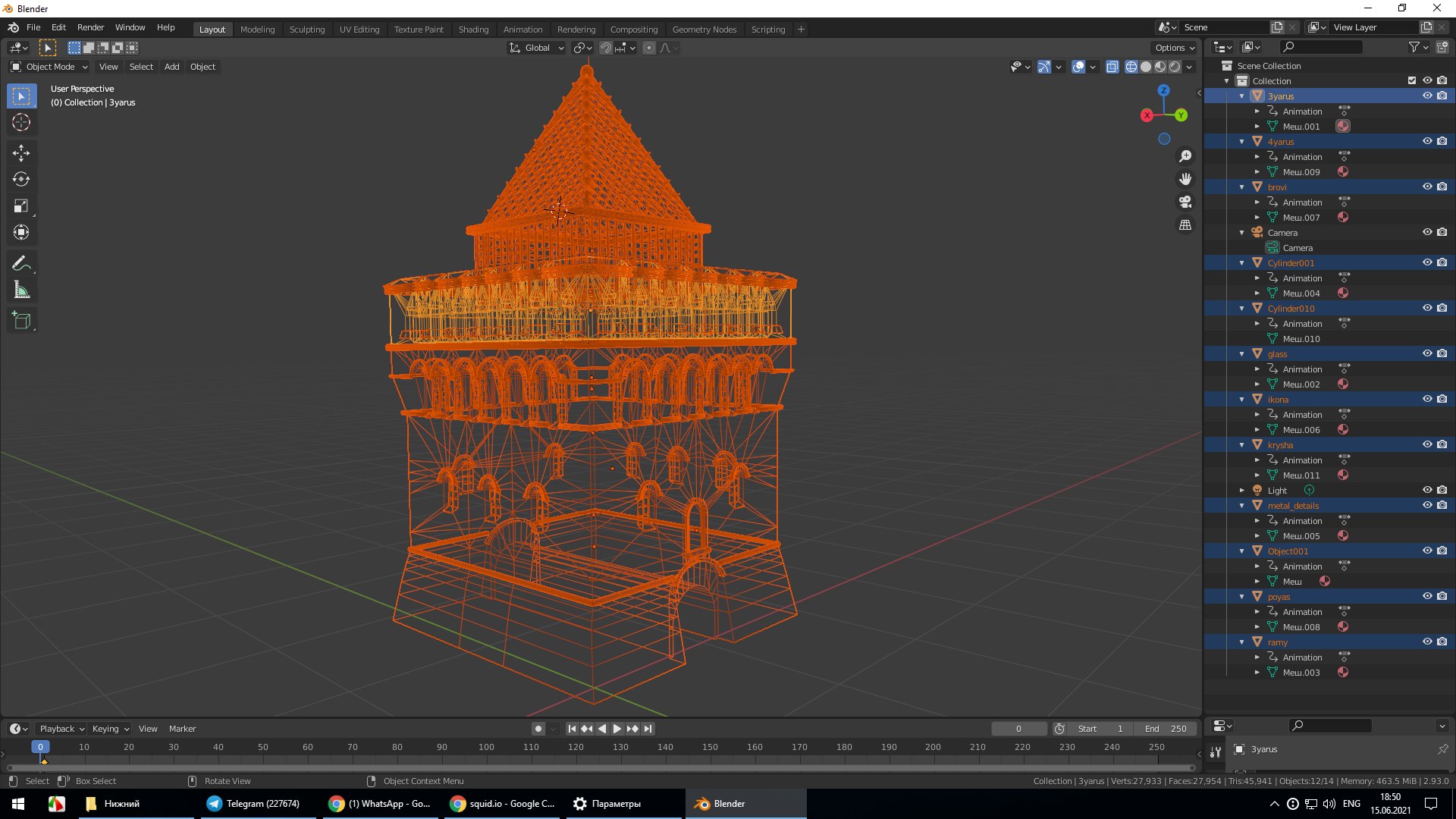The image size is (1456, 819).
Task: Open the Render menu
Action: pyautogui.click(x=90, y=27)
